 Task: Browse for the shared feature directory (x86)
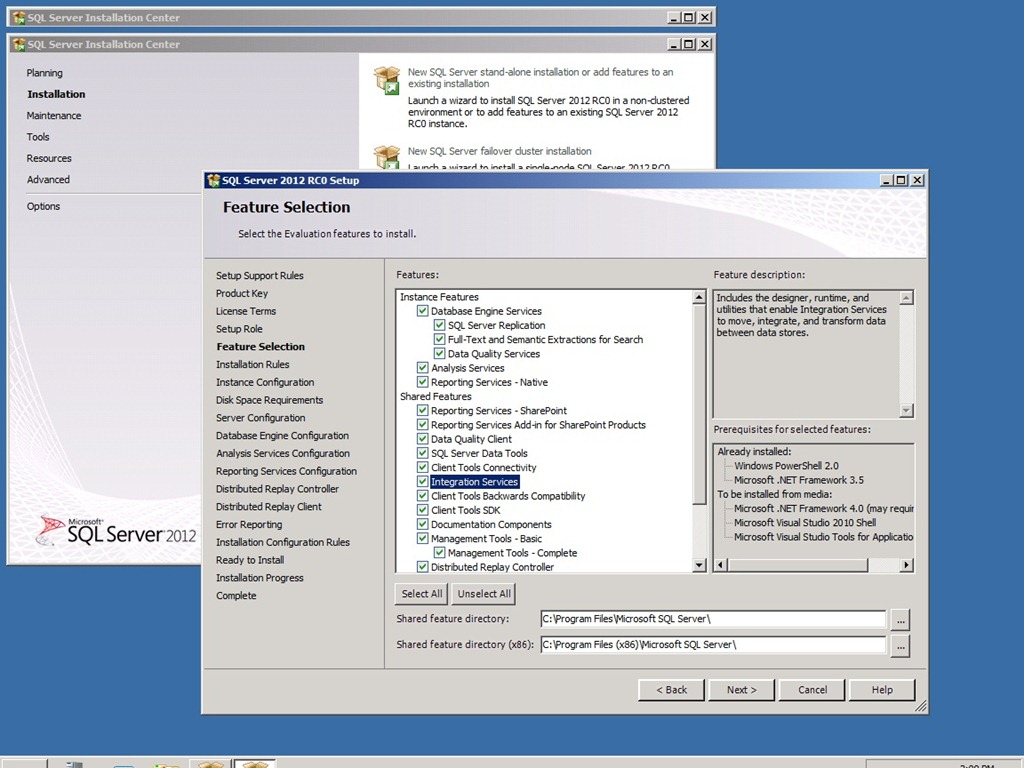tap(900, 646)
